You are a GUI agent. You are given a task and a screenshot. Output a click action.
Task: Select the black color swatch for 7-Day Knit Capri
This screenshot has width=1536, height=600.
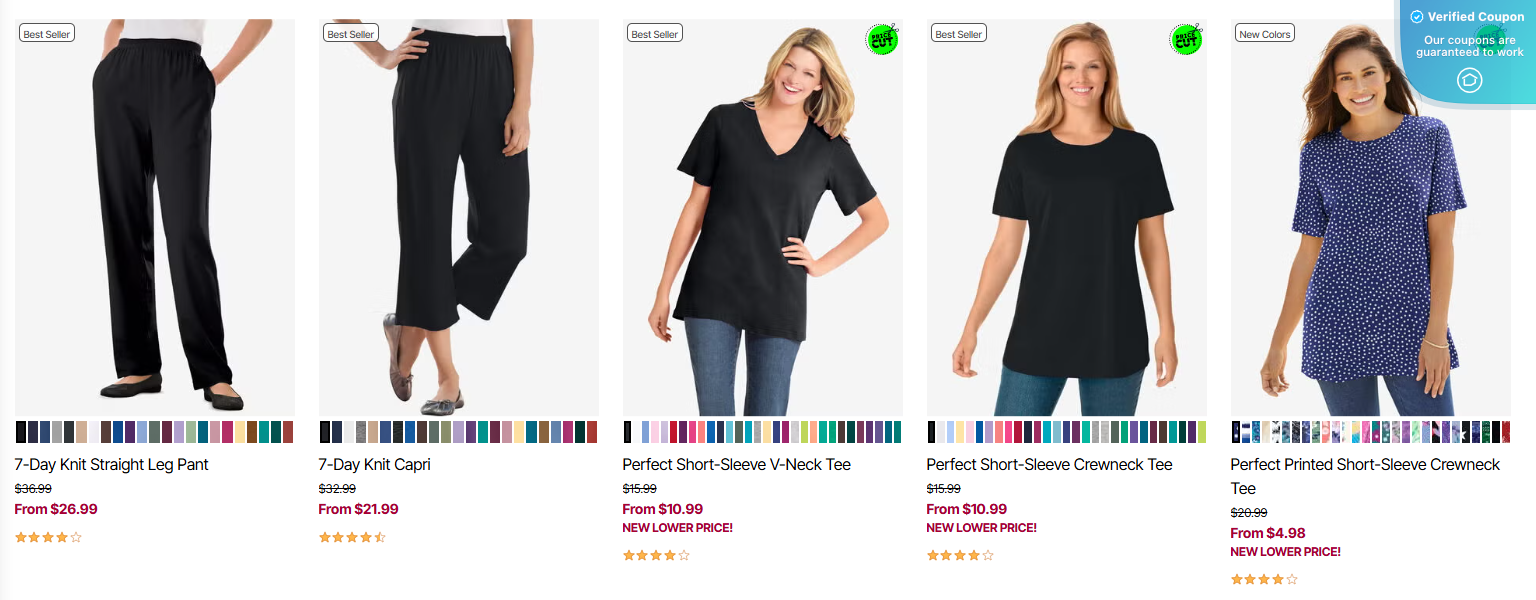pyautogui.click(x=323, y=434)
